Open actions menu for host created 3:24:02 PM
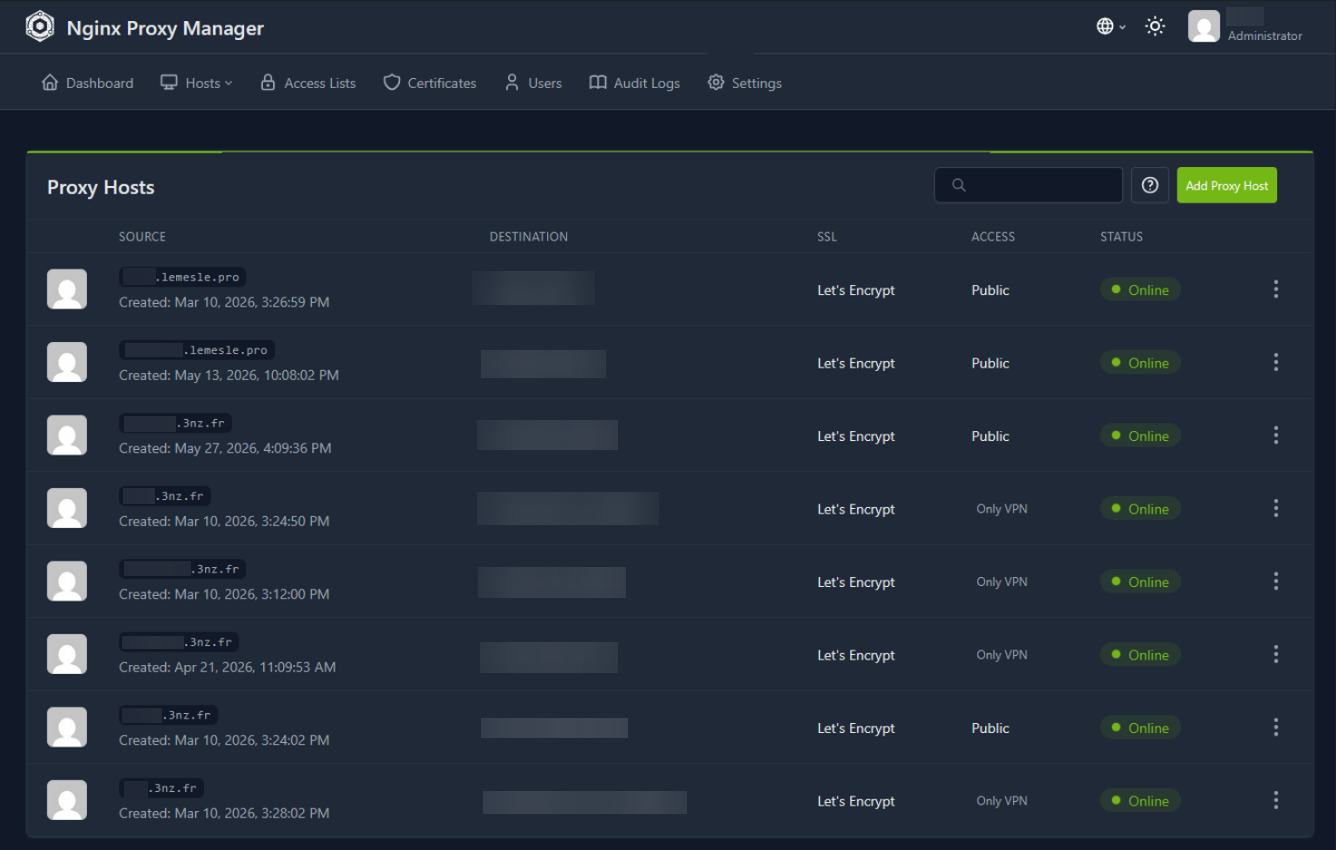This screenshot has height=850, width=1336. click(x=1276, y=727)
